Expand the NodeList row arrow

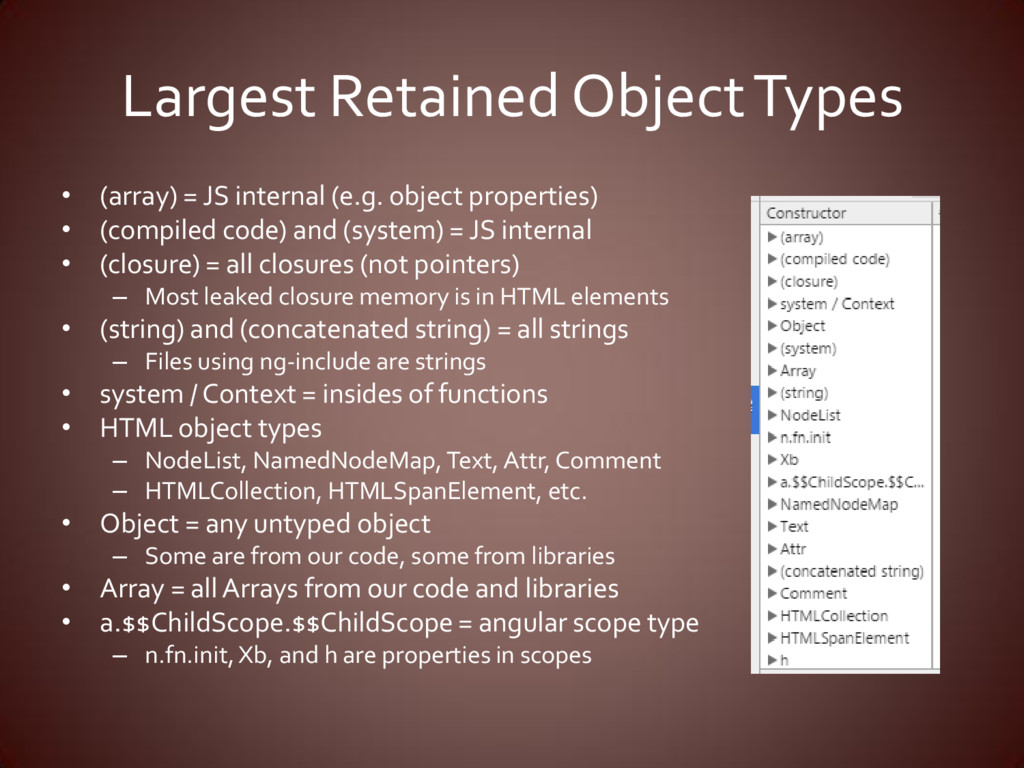pos(772,415)
